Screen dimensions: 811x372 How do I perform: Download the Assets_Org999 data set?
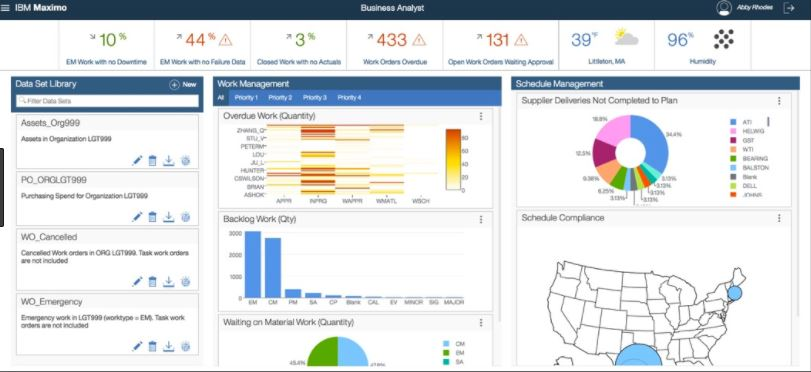click(169, 161)
